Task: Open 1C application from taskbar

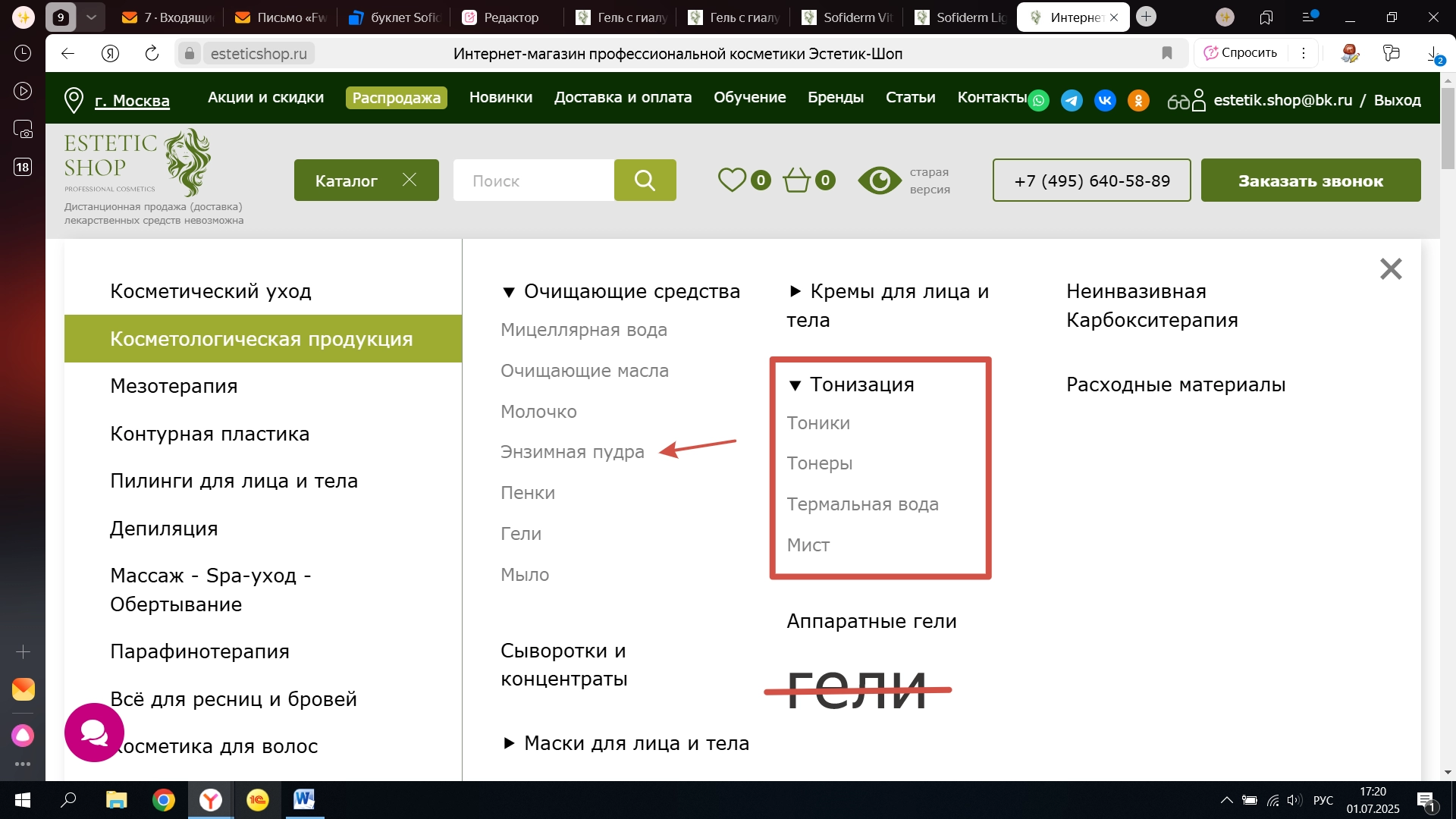Action: [x=258, y=799]
